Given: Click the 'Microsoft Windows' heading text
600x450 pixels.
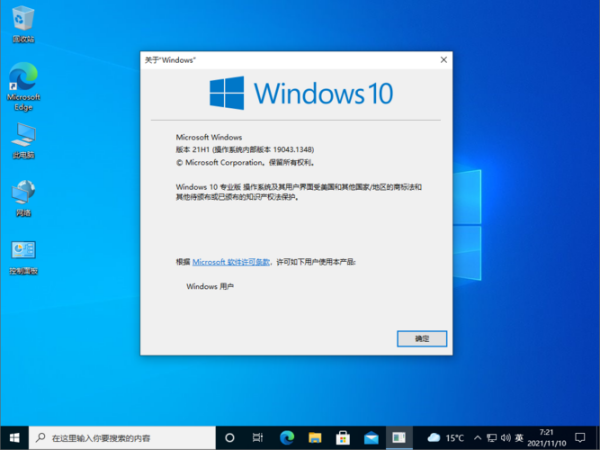Looking at the screenshot, I should (x=209, y=137).
